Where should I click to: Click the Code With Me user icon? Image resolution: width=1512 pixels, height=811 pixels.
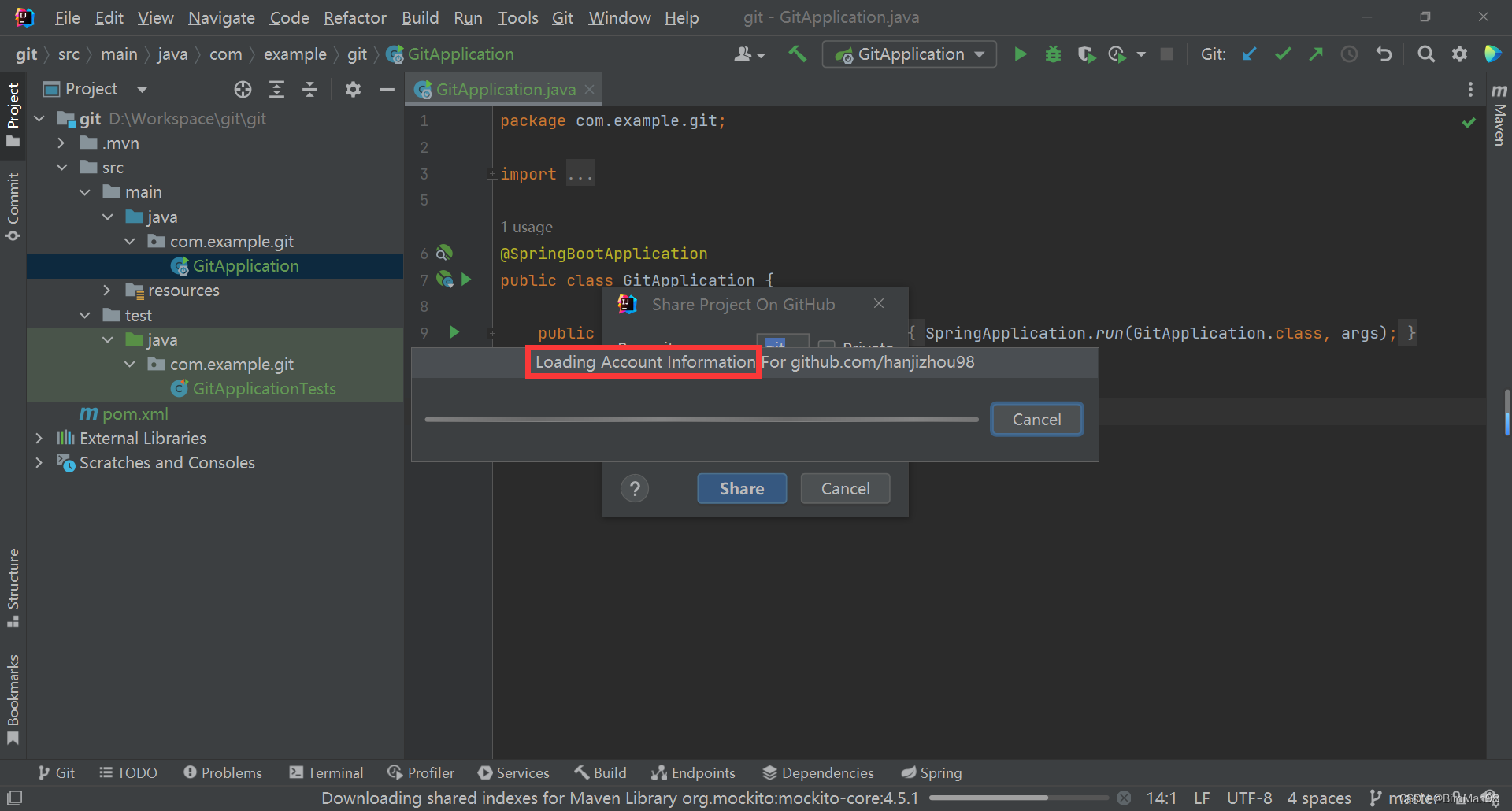coord(749,54)
